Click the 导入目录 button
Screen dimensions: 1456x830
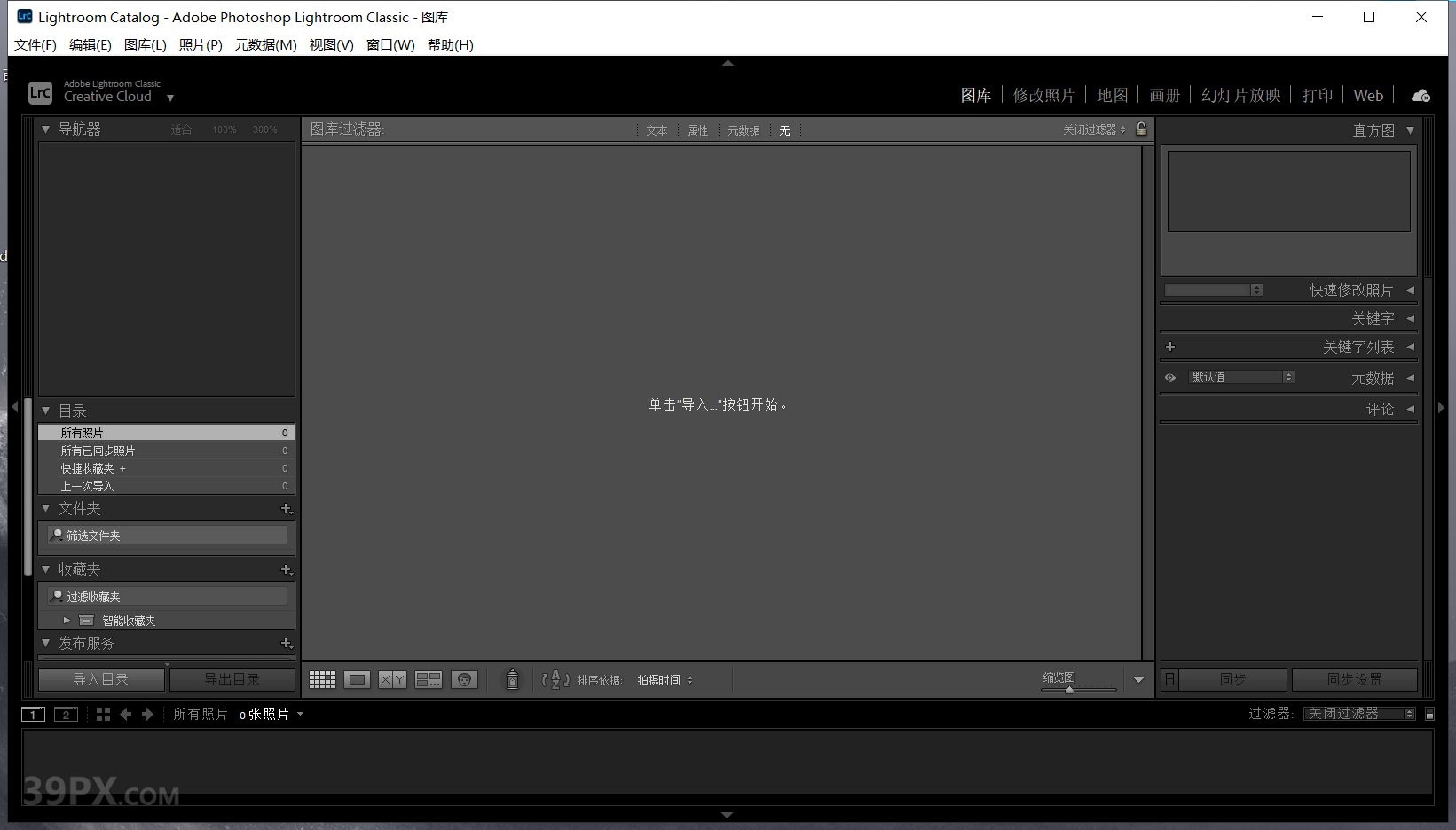click(x=101, y=679)
